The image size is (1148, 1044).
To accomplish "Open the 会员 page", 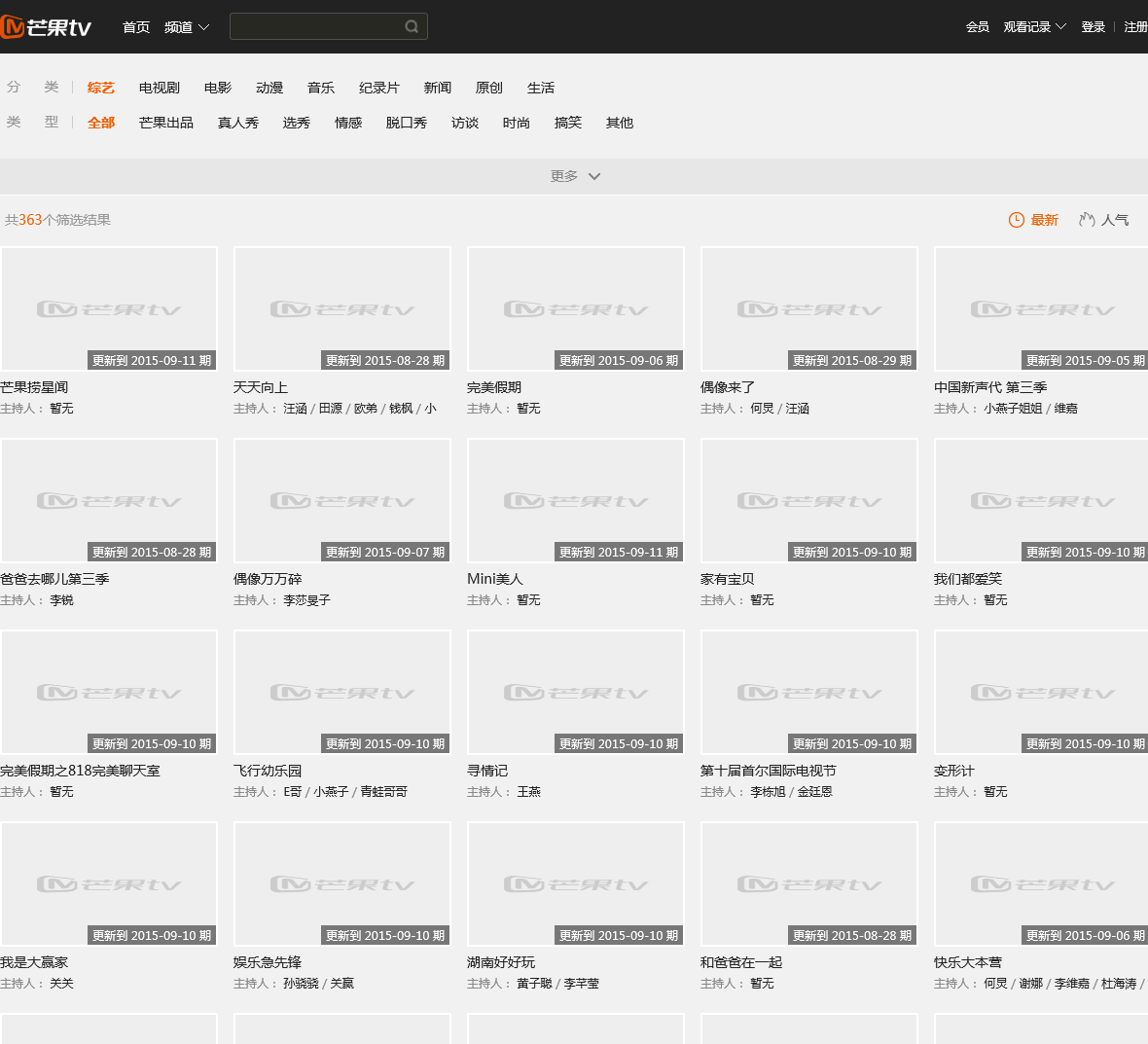I will (x=978, y=27).
